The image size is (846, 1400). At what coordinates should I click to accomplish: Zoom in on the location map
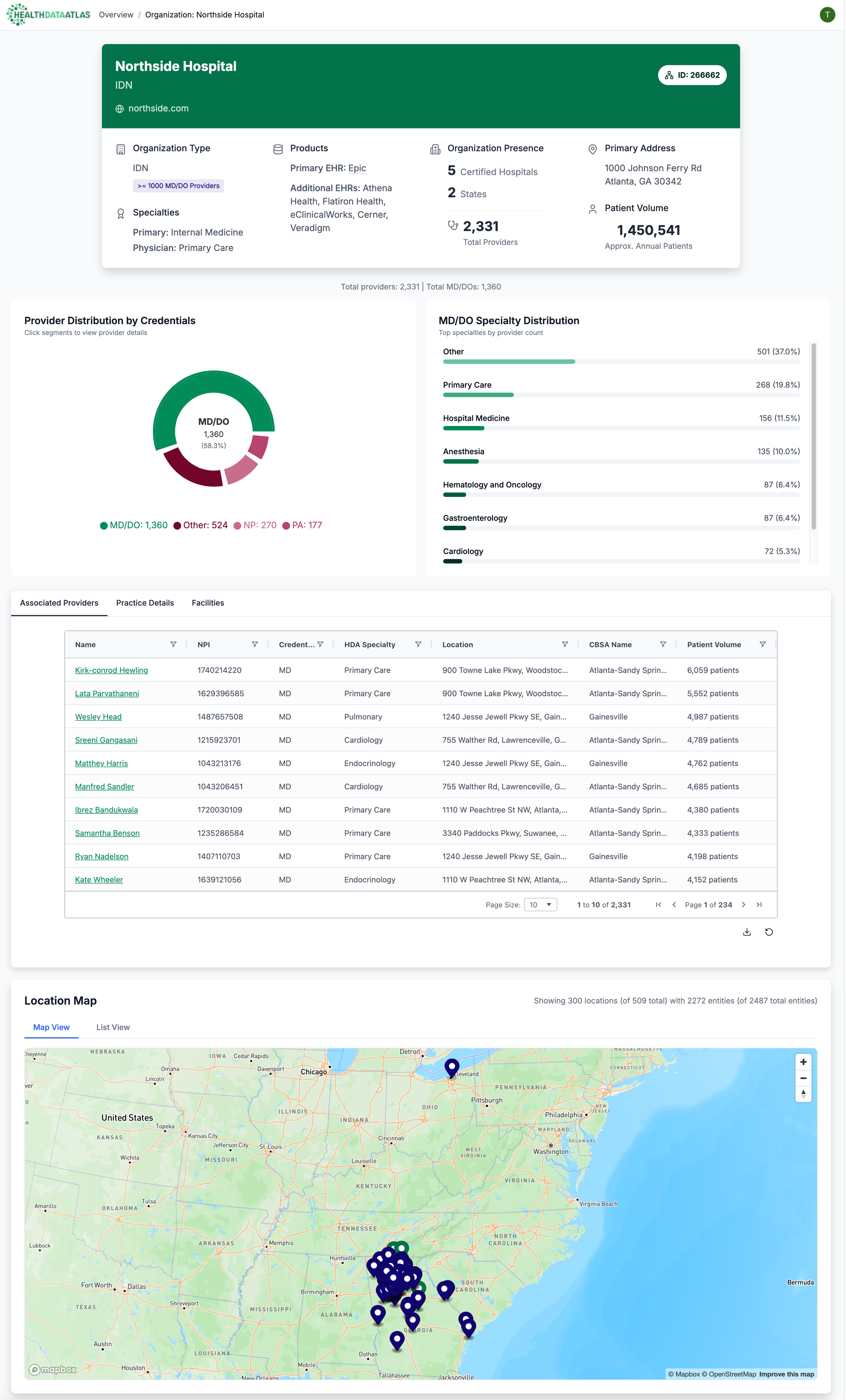click(803, 1062)
